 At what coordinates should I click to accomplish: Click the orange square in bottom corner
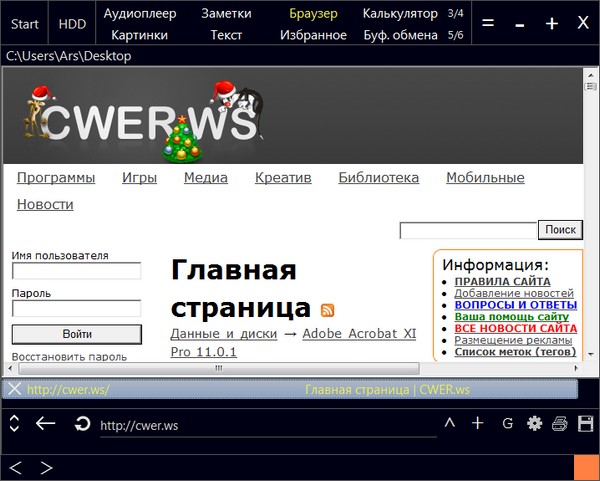pos(586,467)
